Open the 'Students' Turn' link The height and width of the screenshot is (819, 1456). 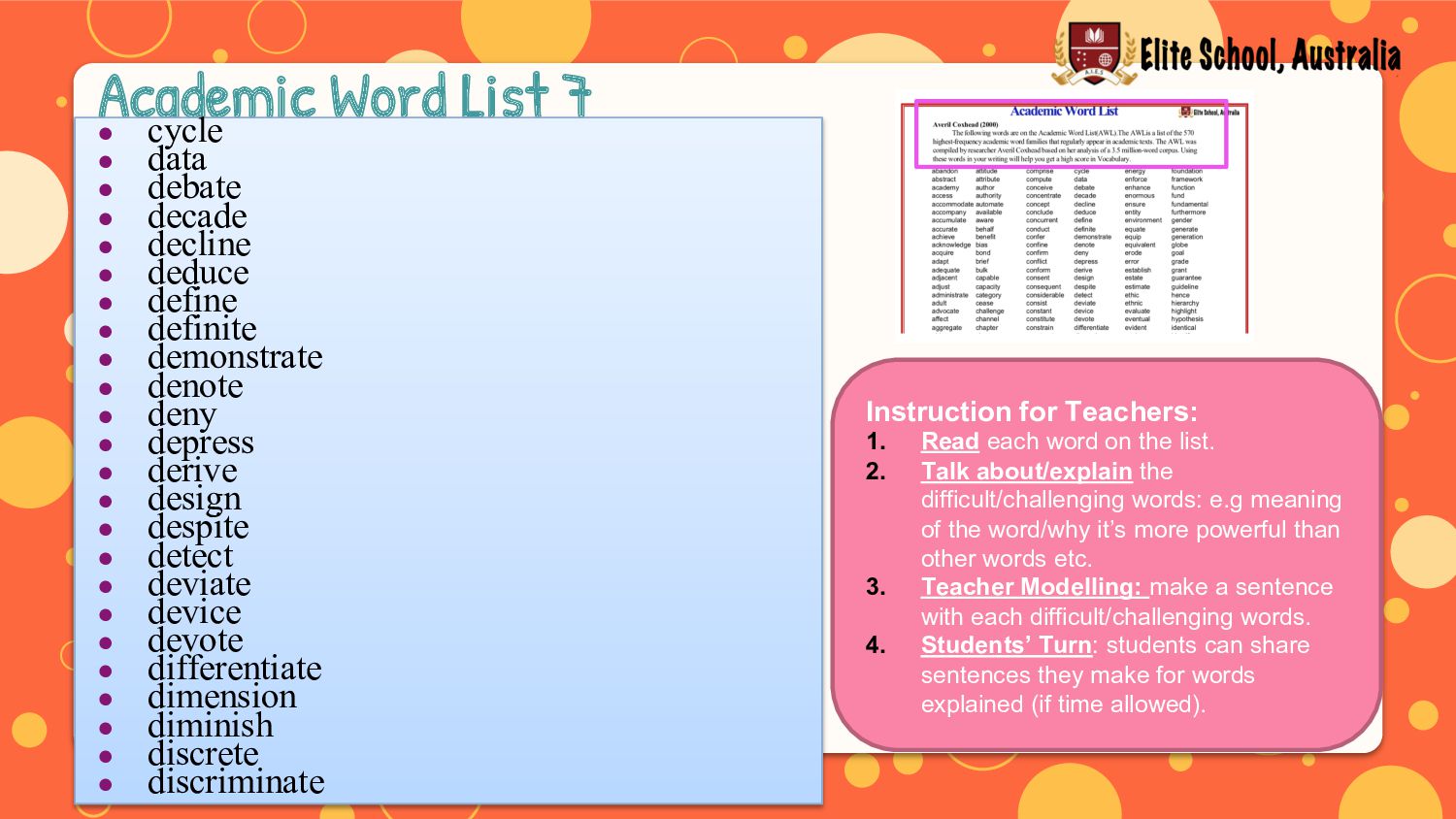(1007, 645)
